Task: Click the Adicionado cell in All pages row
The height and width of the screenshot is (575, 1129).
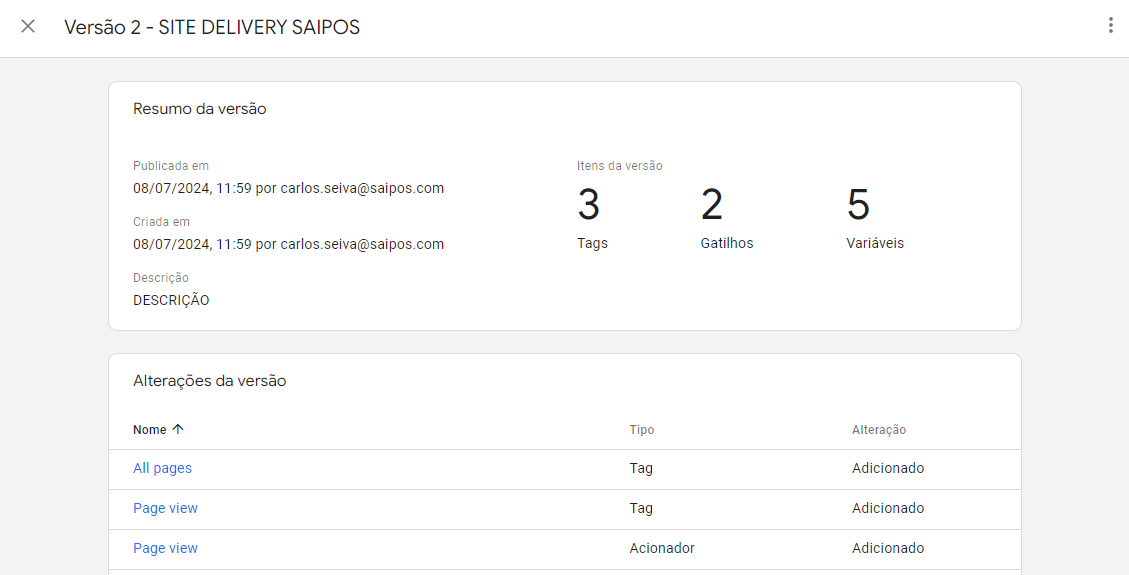Action: tap(888, 468)
